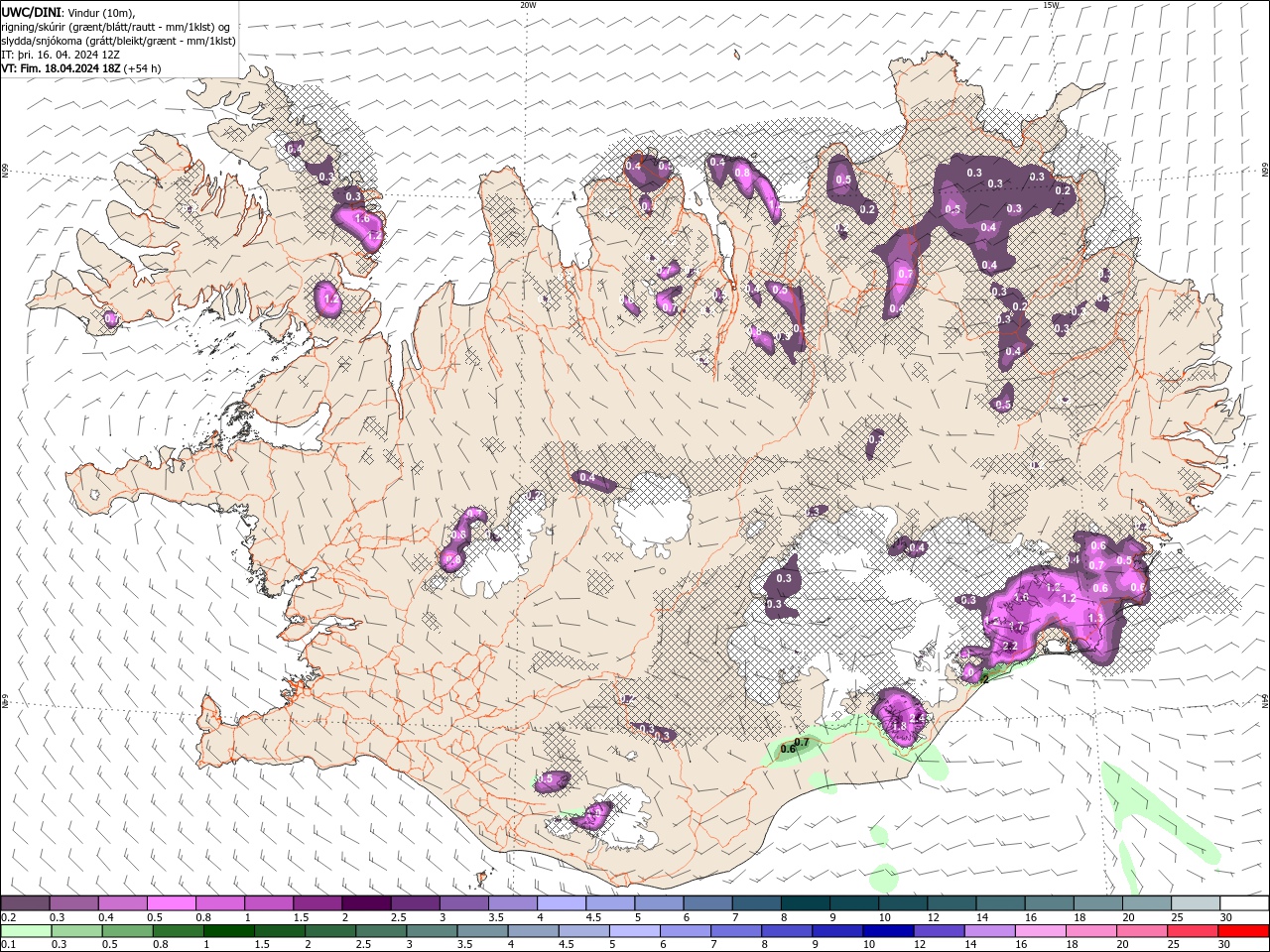Click upper legend row swatch between 2.5 and 3
This screenshot has height=952, width=1270.
(x=415, y=903)
